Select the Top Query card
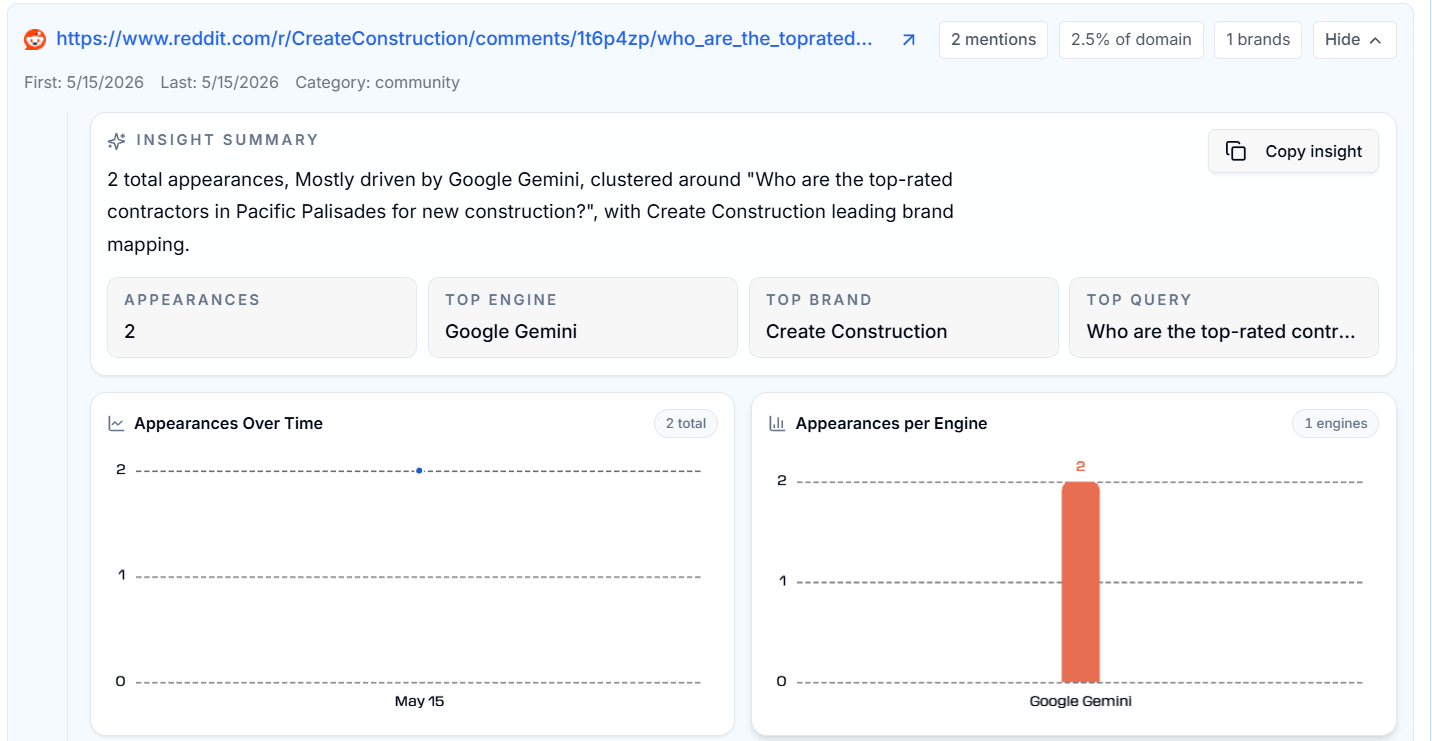Viewport: 1432px width, 741px height. tap(1224, 317)
